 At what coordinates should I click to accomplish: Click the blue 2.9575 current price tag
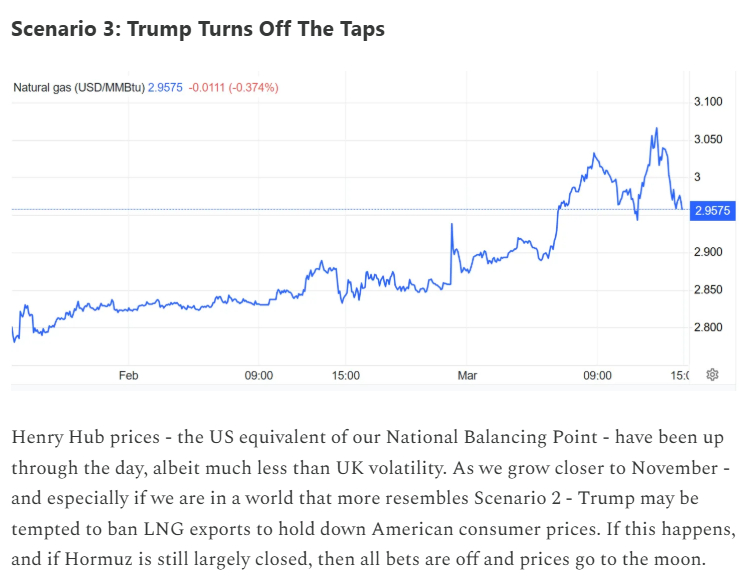pos(712,210)
